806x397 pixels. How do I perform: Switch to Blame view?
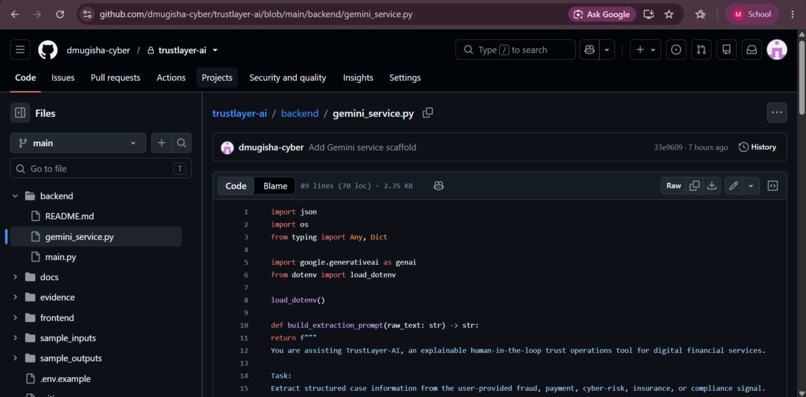[x=275, y=186]
